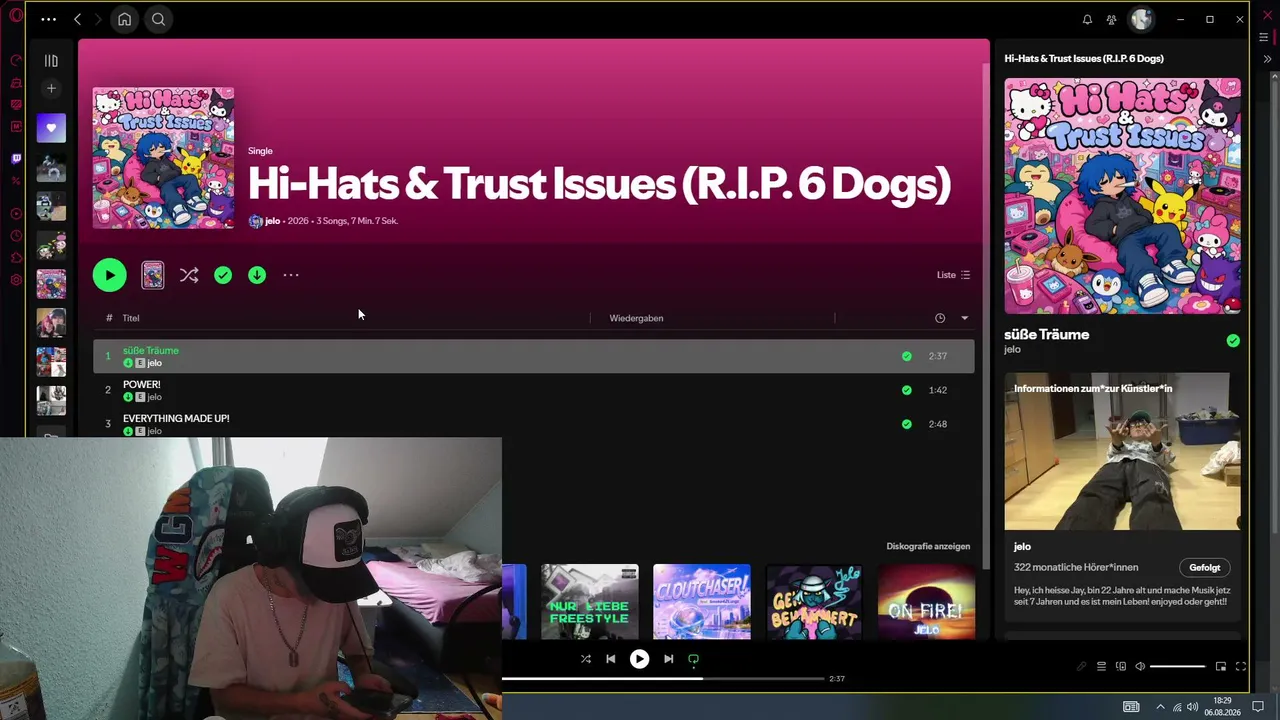Open the Spotify search icon
Screen dimensions: 1280x720
point(158,19)
